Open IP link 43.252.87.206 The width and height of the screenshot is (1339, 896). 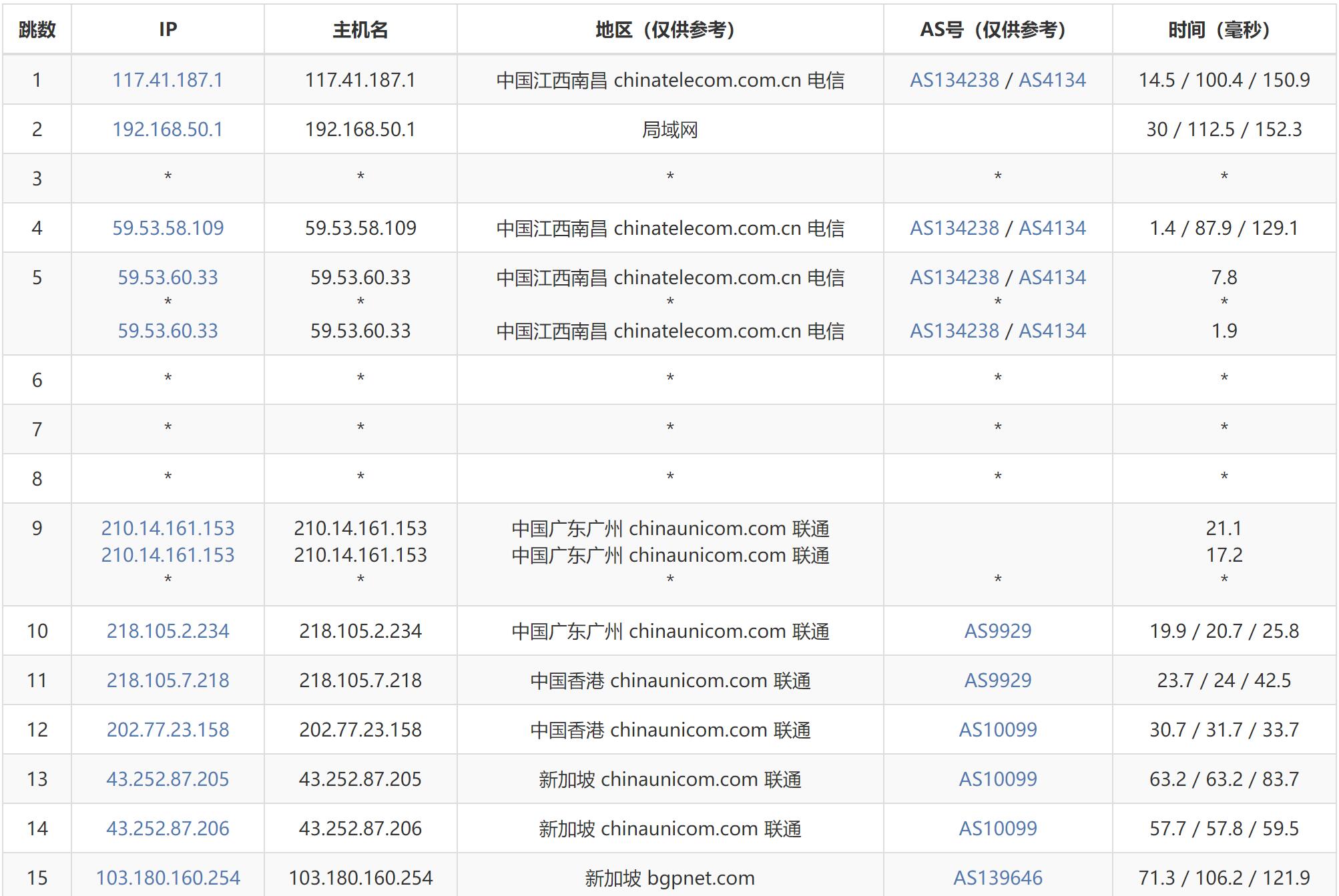pyautogui.click(x=168, y=829)
